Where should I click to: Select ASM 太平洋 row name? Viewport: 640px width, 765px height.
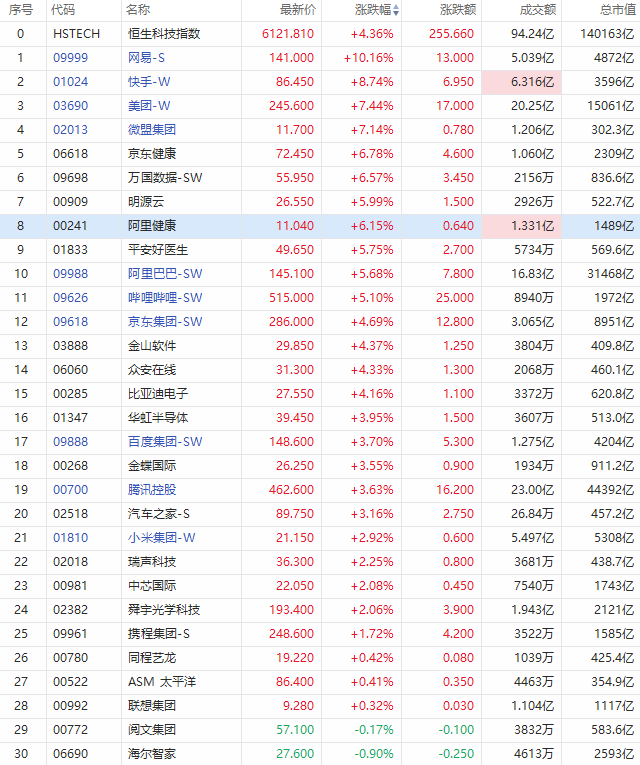click(x=161, y=682)
